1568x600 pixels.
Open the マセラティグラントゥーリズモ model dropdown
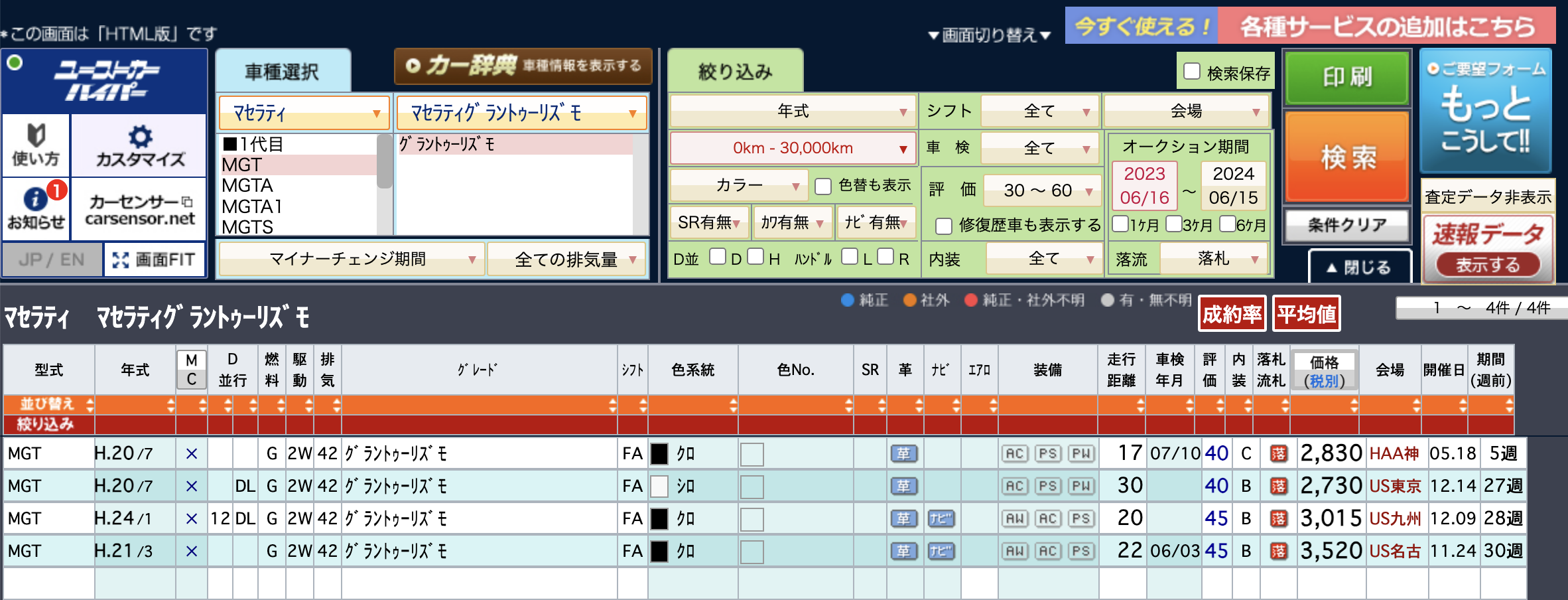(521, 113)
